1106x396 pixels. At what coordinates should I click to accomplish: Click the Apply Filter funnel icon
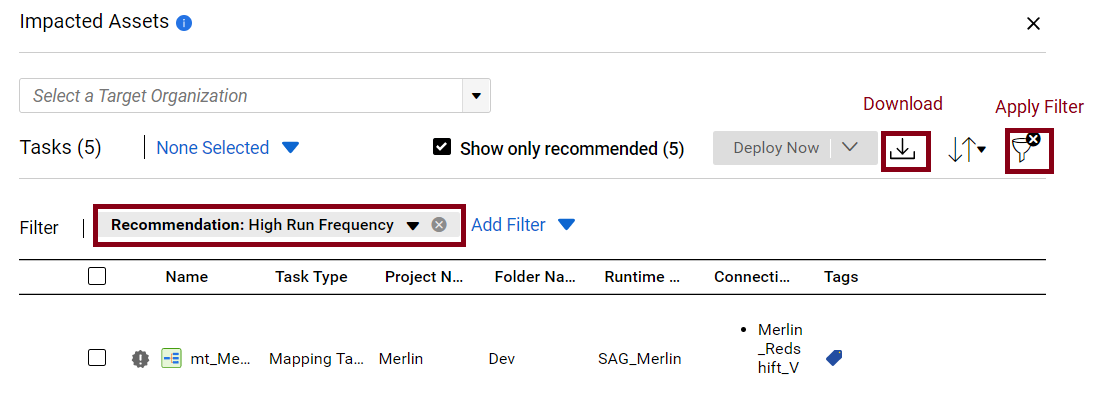coord(1027,150)
